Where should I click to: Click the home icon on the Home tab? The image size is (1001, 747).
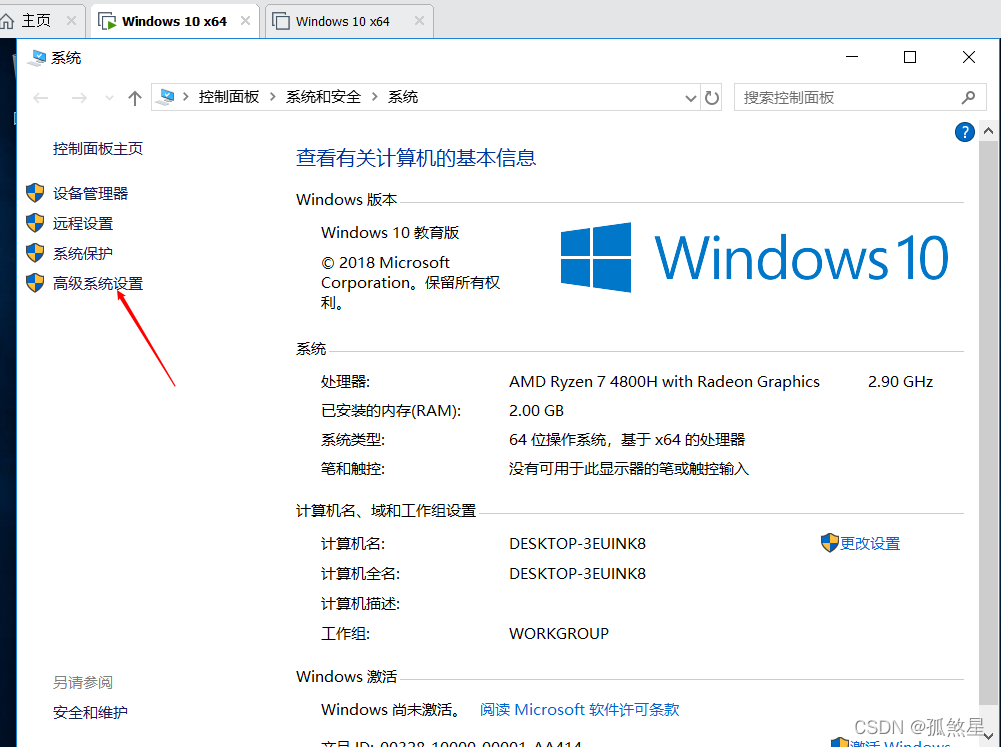7,21
